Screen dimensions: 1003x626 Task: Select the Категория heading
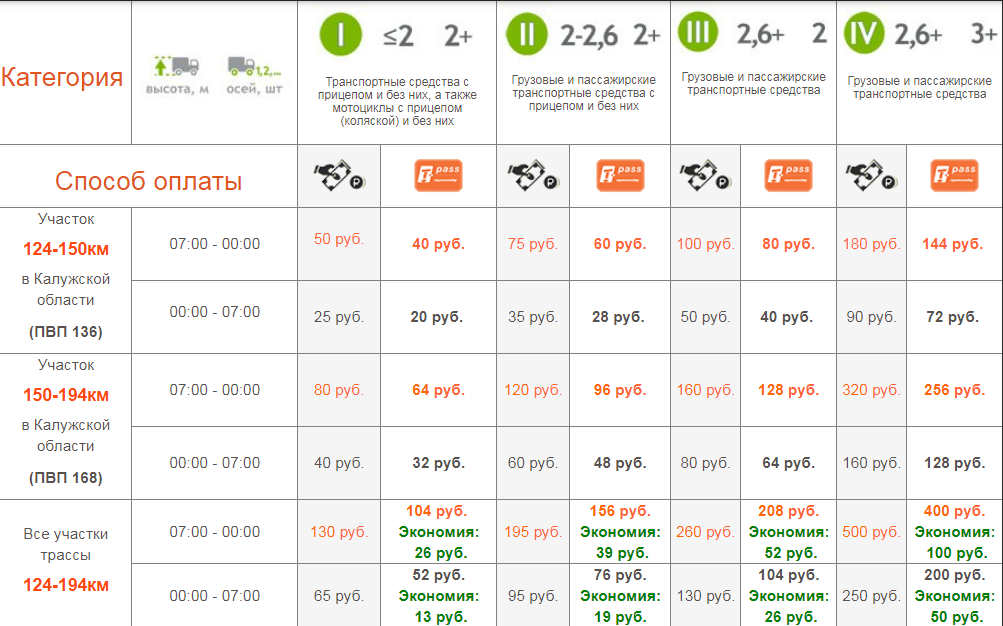click(x=62, y=77)
